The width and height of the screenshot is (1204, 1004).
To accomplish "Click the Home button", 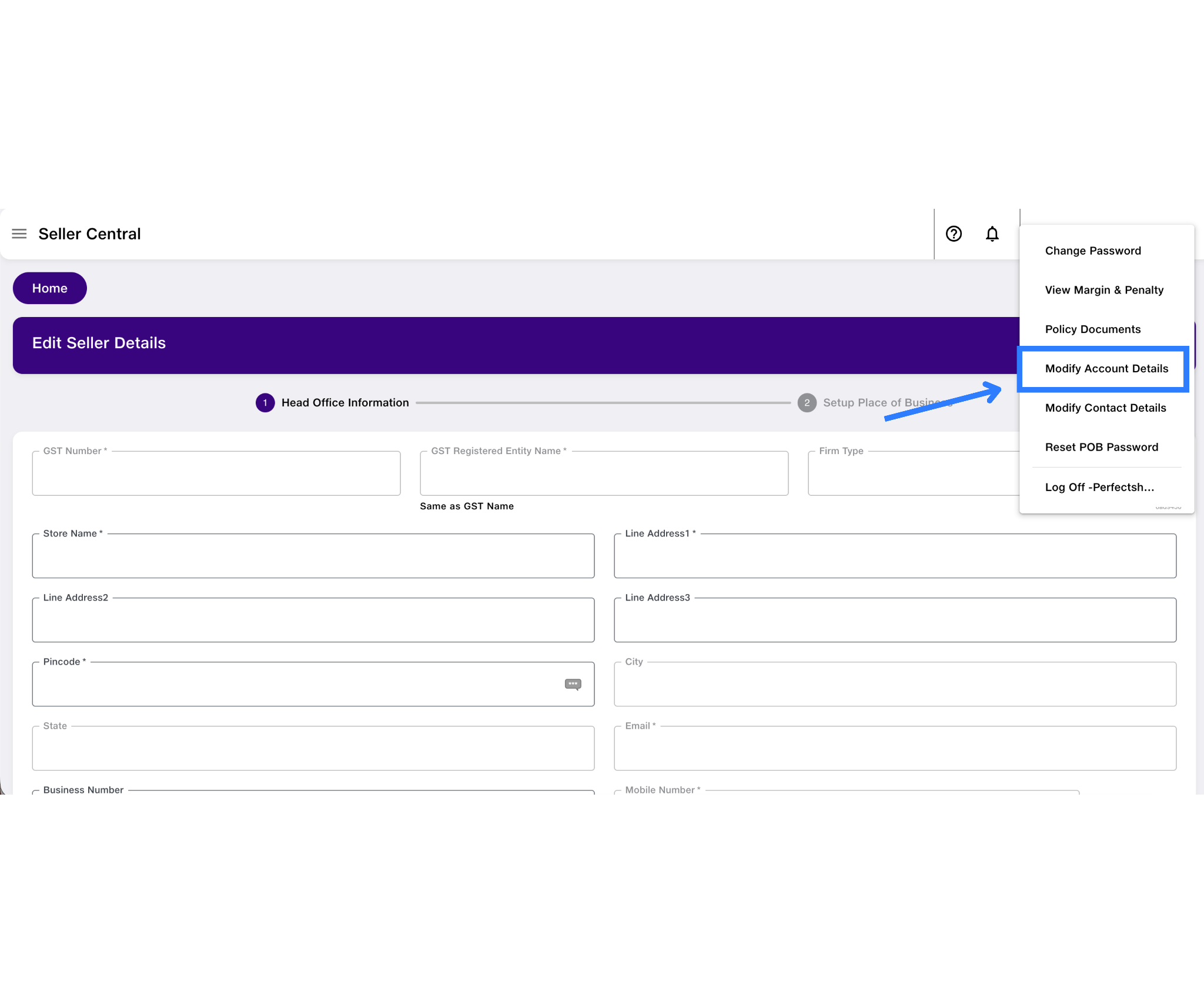I will (x=49, y=288).
